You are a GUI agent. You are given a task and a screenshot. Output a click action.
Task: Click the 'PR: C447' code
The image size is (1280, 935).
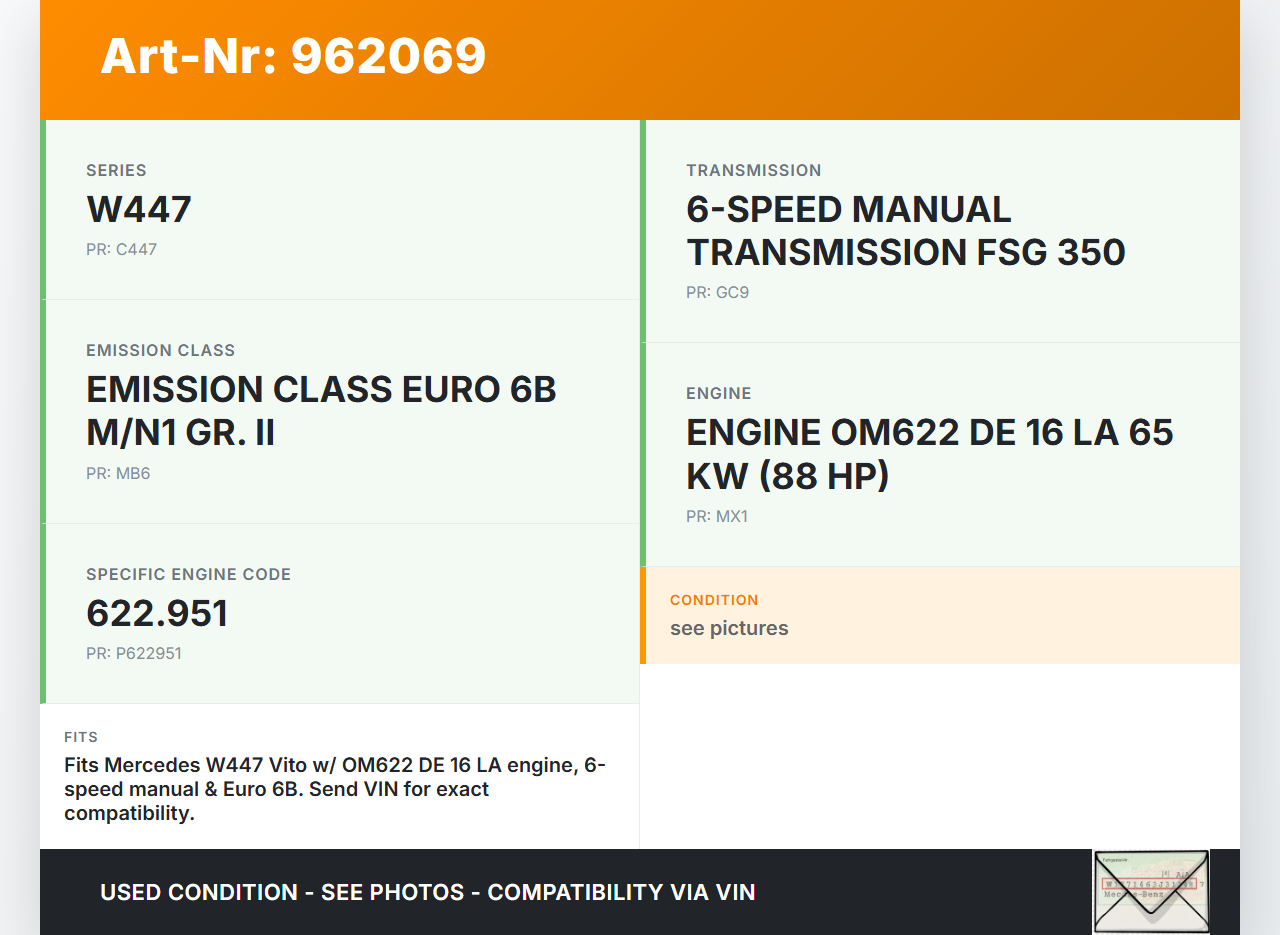pyautogui.click(x=121, y=249)
